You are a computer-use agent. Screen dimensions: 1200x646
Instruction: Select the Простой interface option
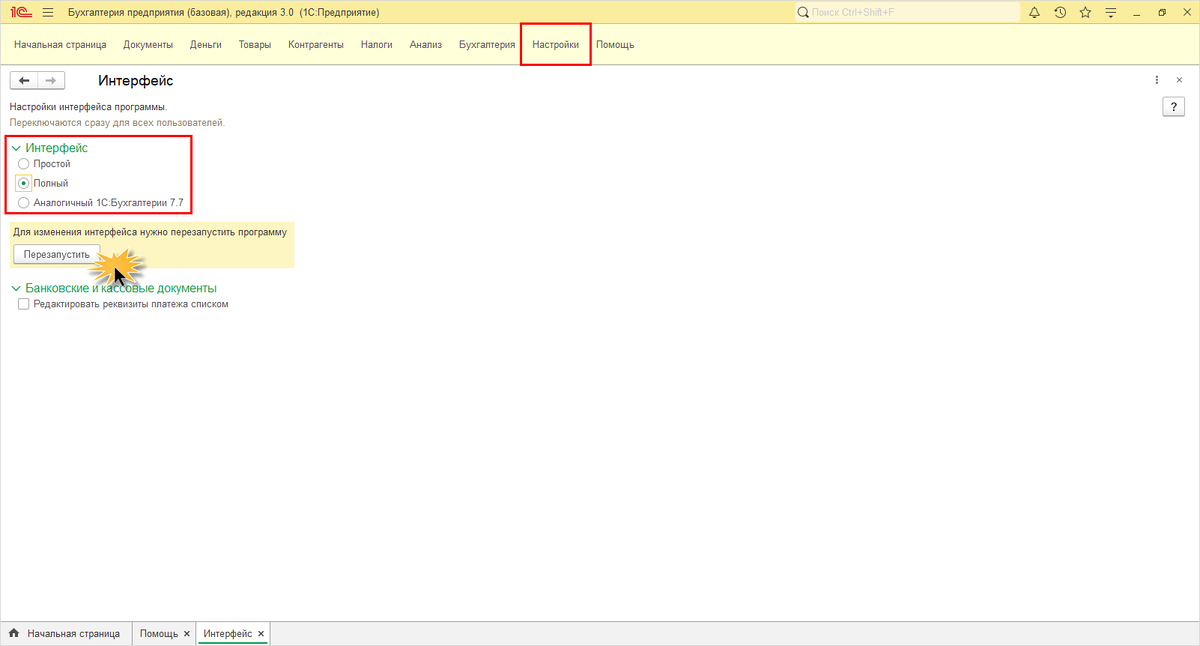point(24,163)
